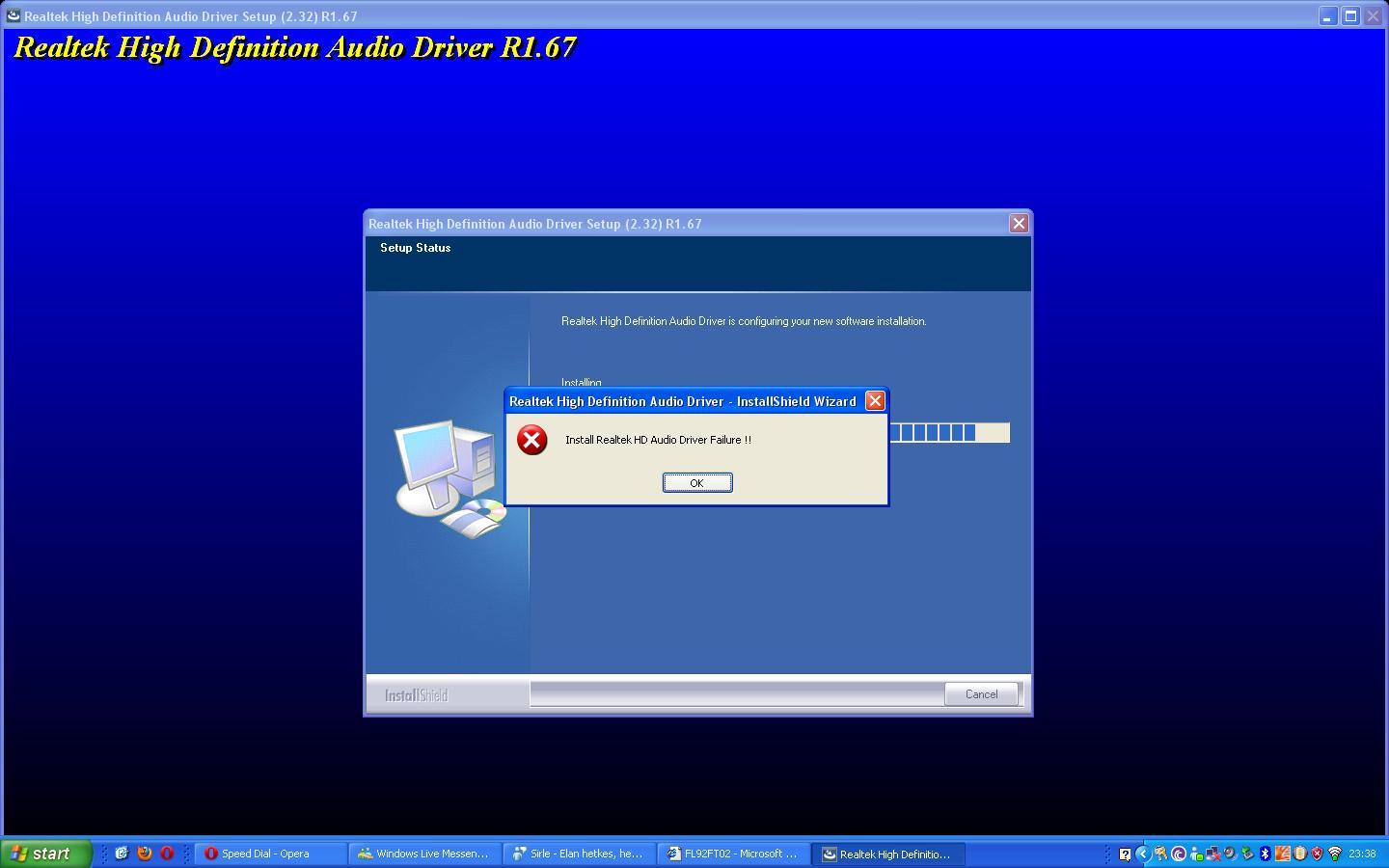This screenshot has width=1389, height=868.
Task: Click the webcam tray icon
Action: [1231, 854]
